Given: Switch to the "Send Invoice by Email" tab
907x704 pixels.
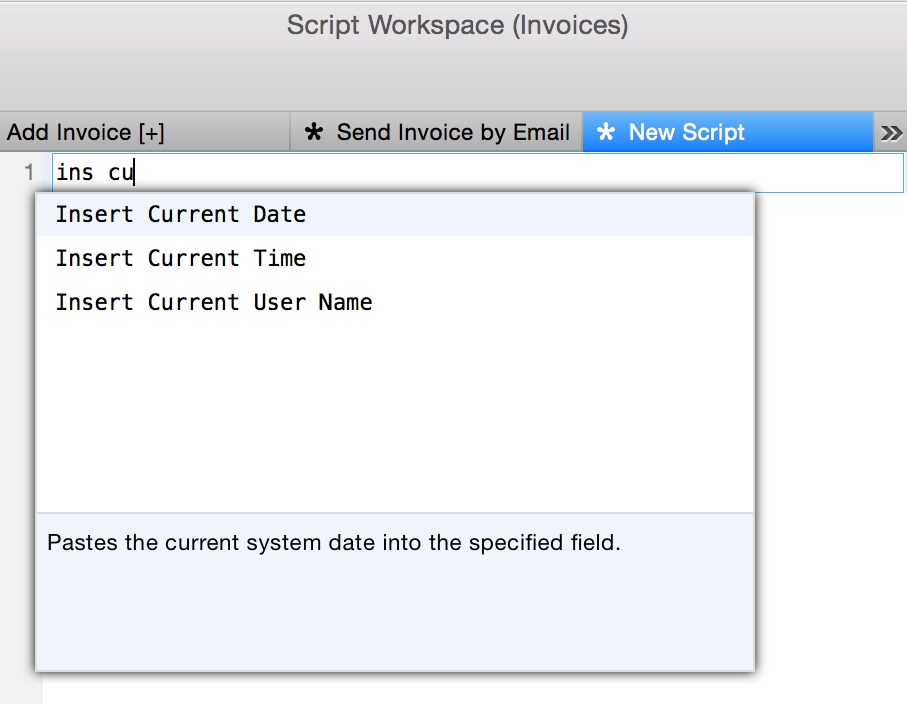Looking at the screenshot, I should [x=451, y=132].
